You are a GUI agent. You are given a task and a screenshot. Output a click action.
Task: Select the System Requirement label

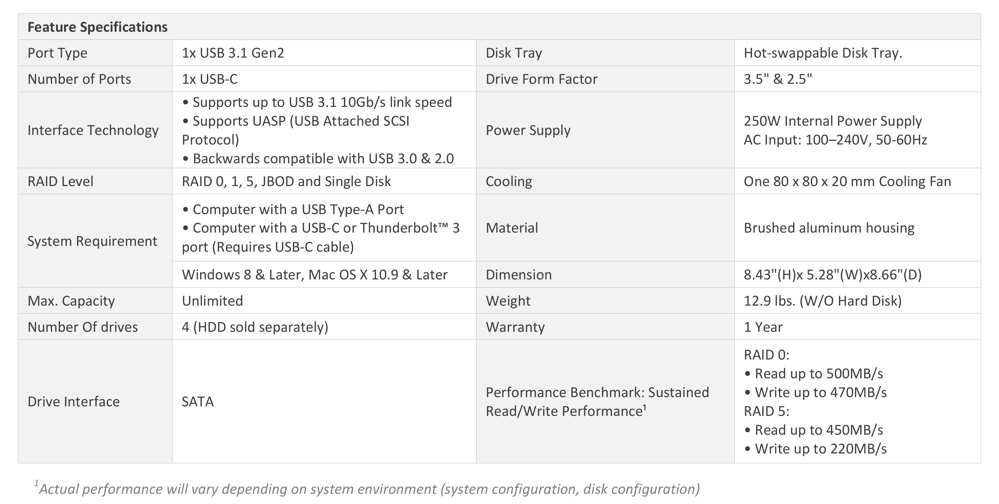coord(92,241)
